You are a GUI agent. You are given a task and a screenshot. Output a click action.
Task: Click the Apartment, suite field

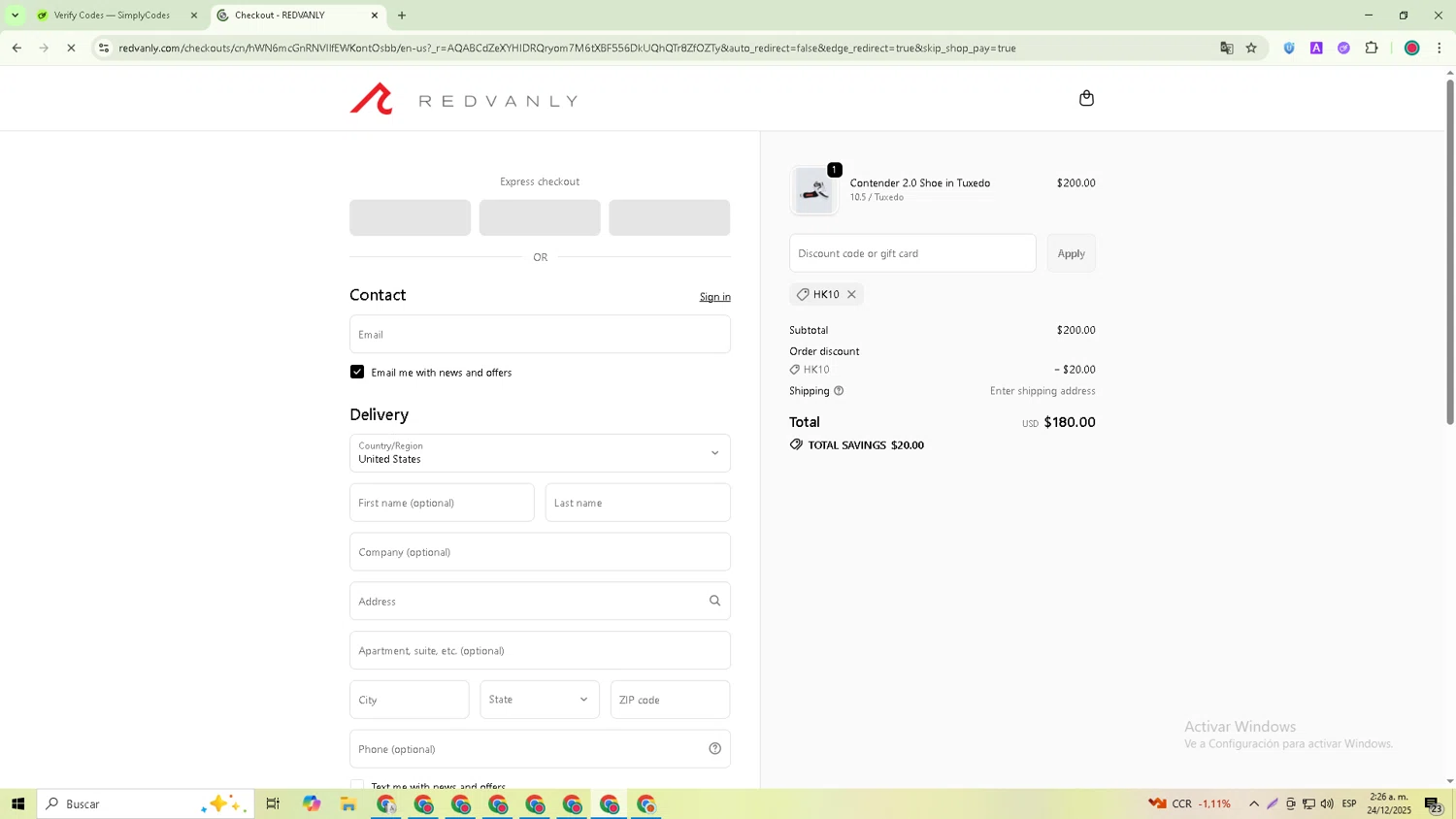coord(540,650)
